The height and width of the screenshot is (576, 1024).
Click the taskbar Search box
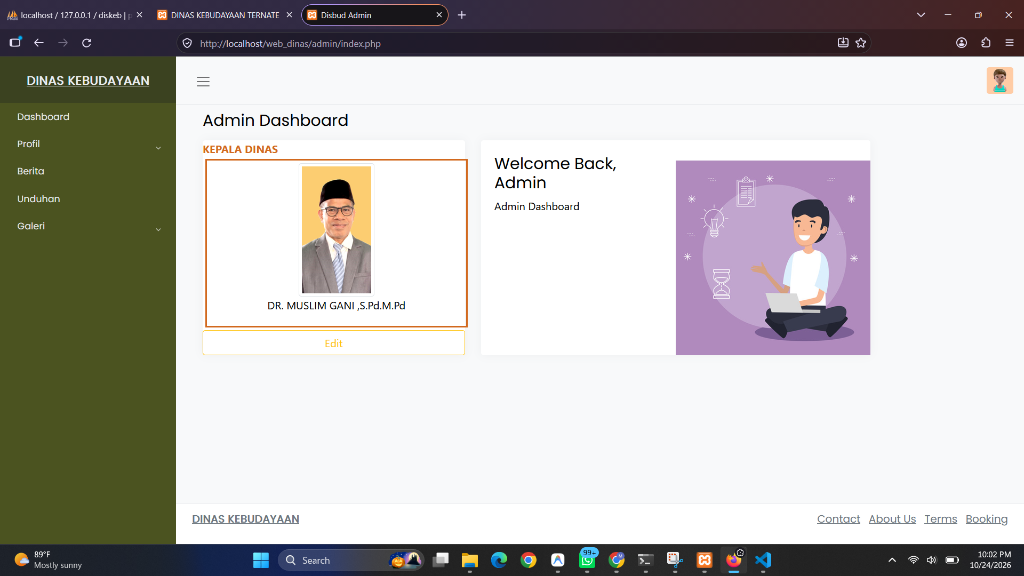[351, 560]
